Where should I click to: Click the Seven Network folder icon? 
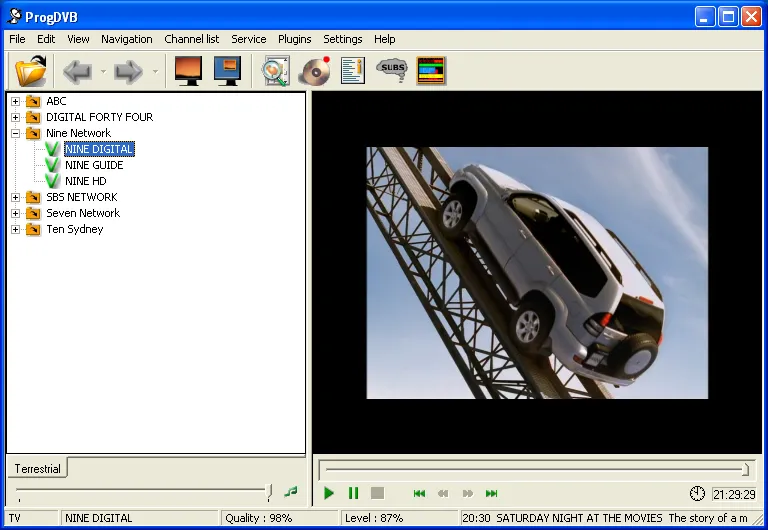[33, 214]
